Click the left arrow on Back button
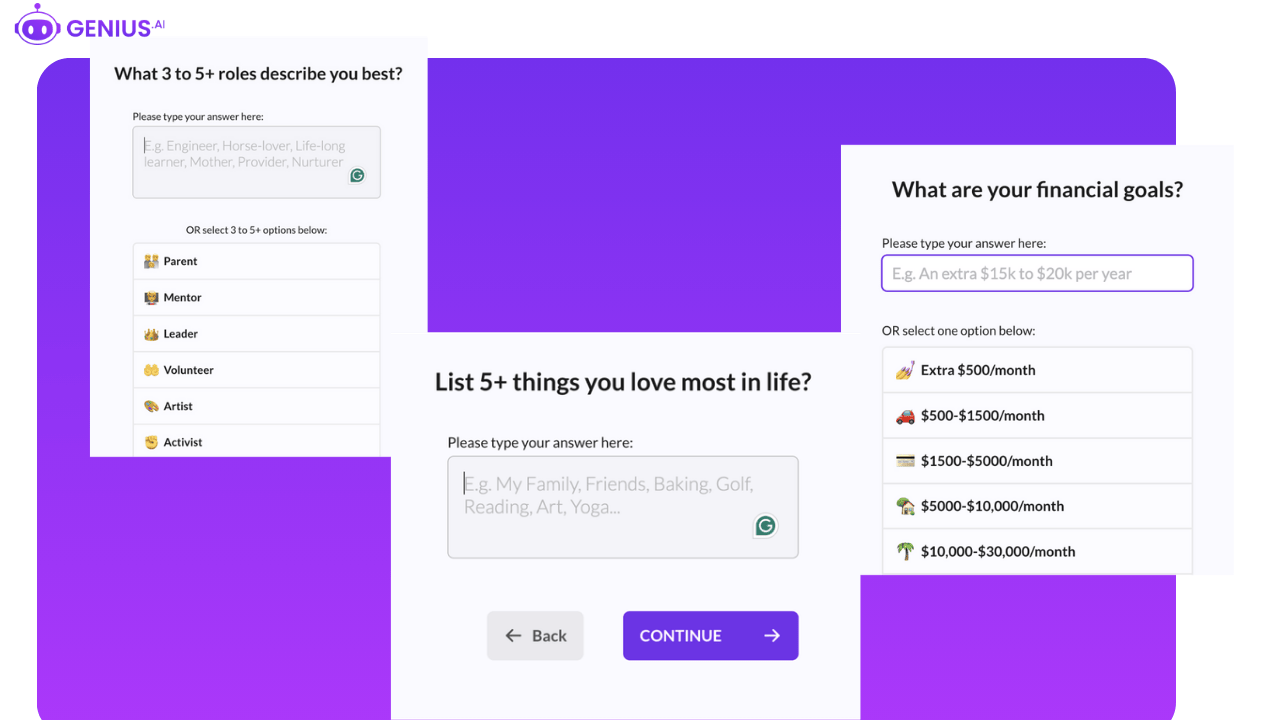 click(513, 636)
